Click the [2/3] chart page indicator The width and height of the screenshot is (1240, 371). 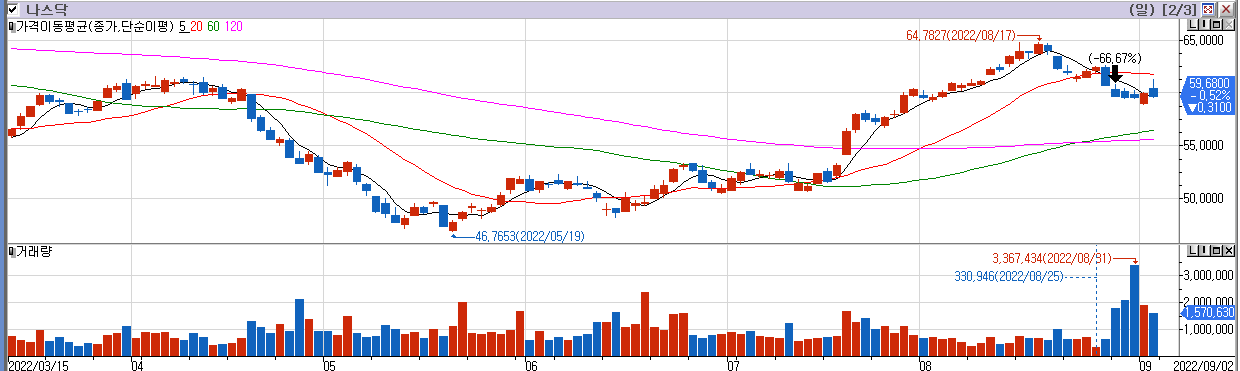pos(1179,9)
